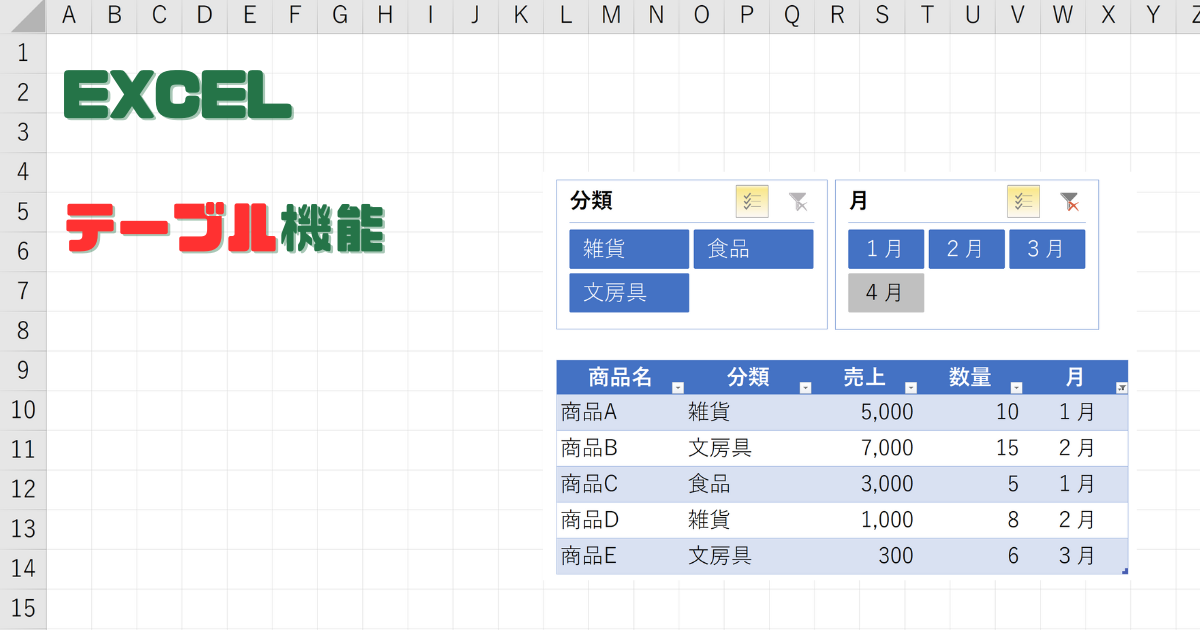The width and height of the screenshot is (1200, 630).
Task: Select the 1月 cell in 商品C row
Action: [x=1077, y=484]
